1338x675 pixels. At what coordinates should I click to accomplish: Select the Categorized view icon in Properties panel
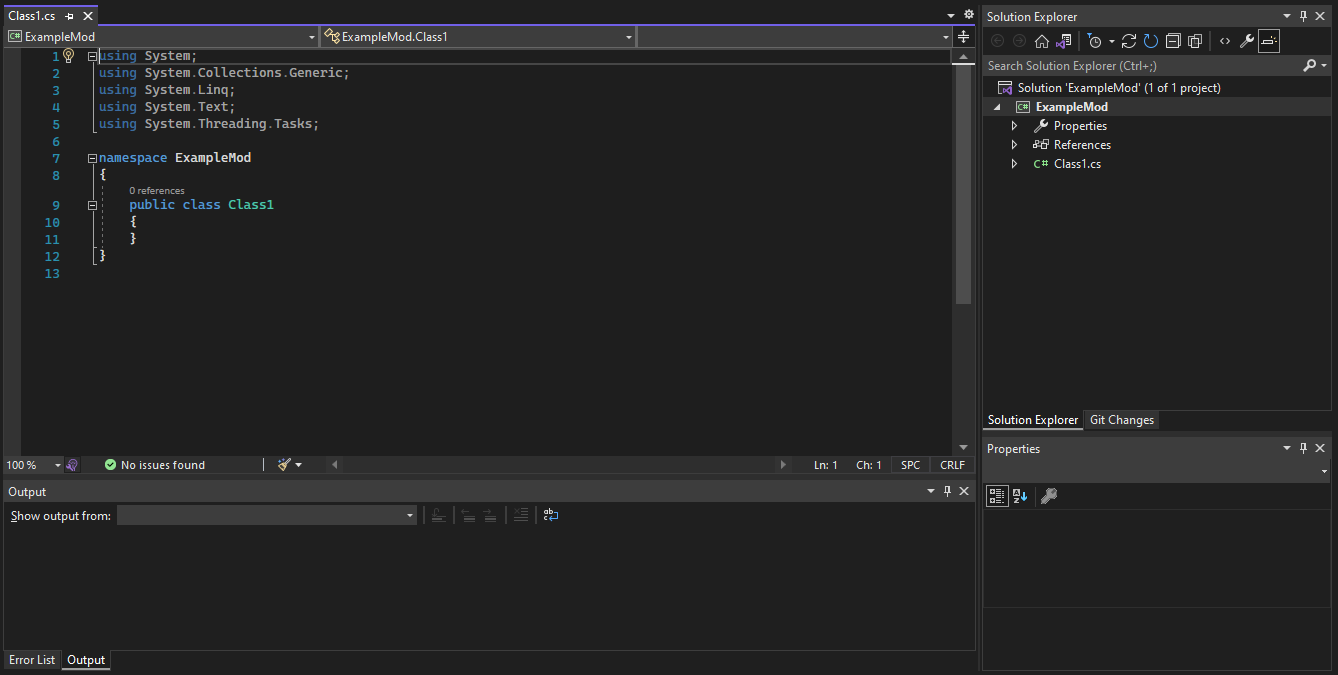coord(997,495)
